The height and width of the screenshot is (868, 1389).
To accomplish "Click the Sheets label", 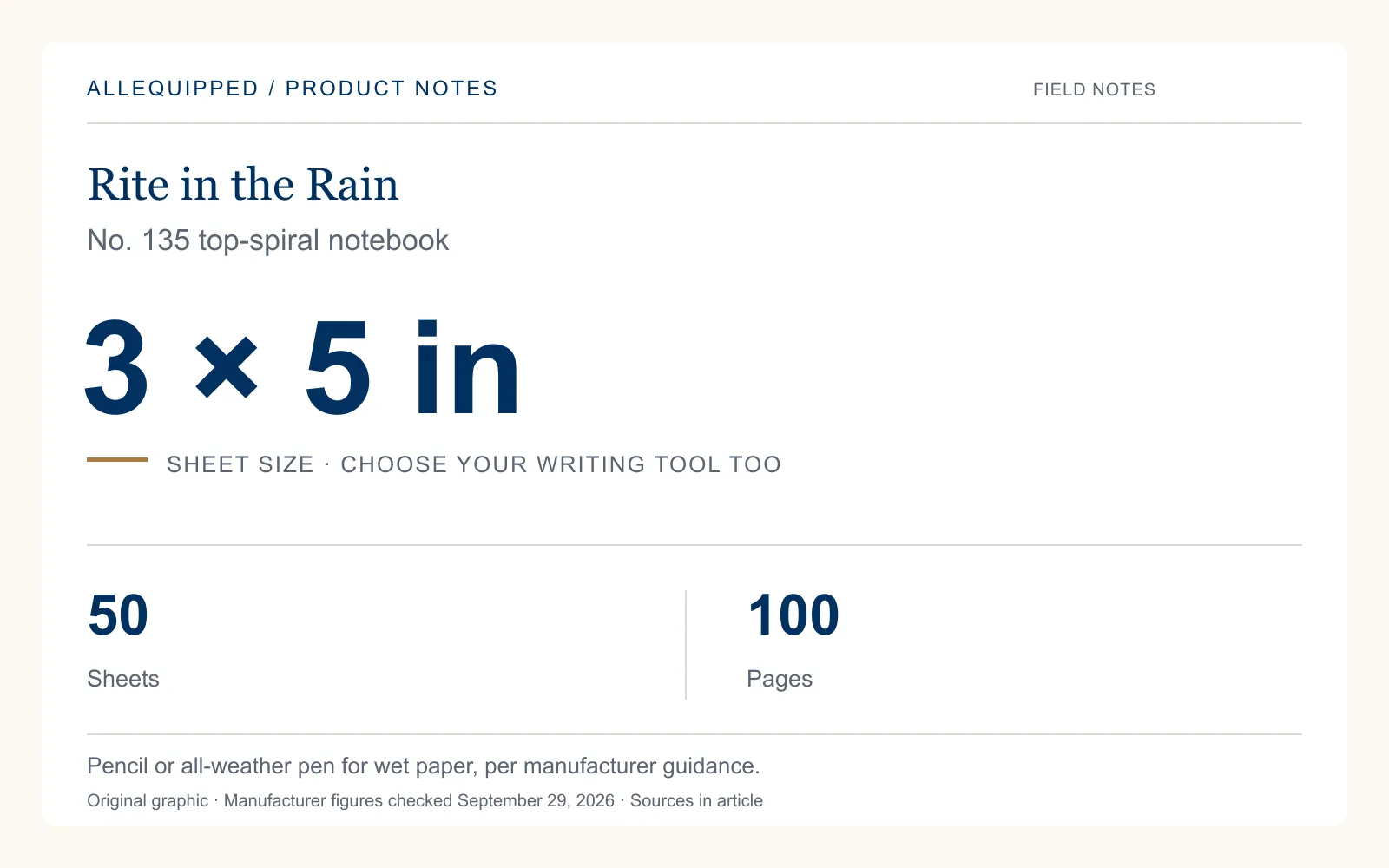I will click(123, 679).
